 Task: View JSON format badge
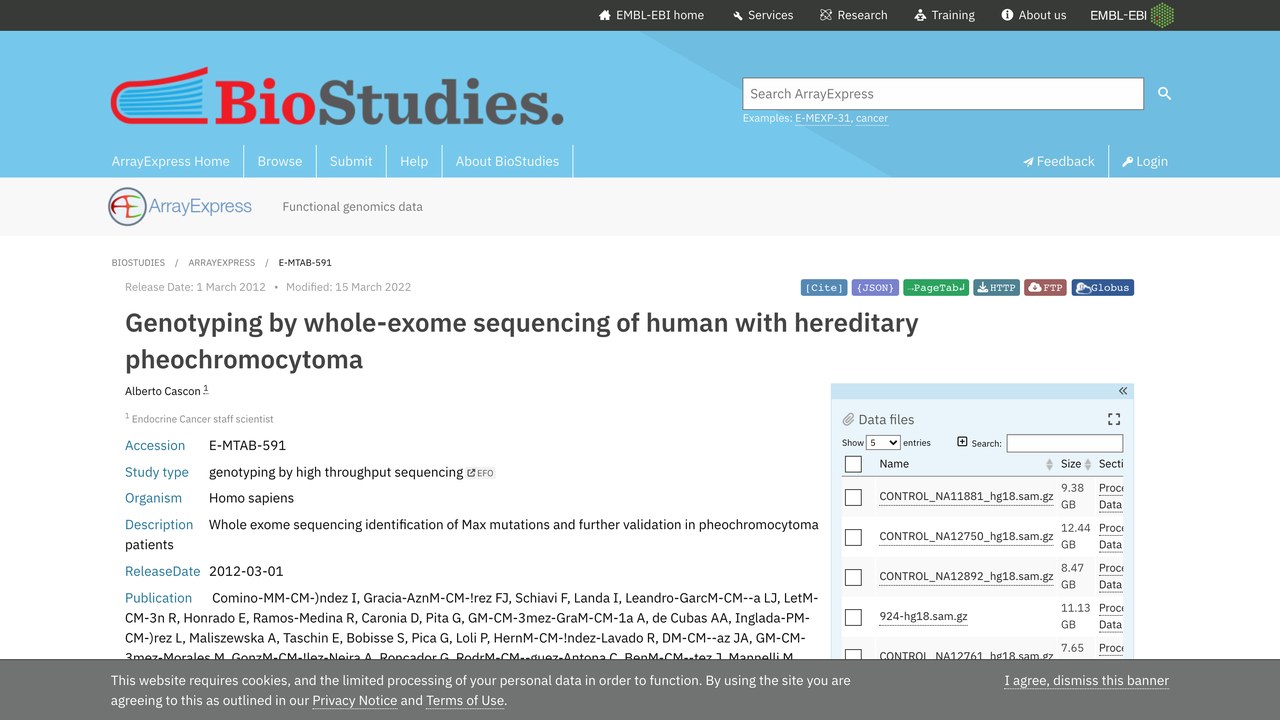tap(875, 288)
